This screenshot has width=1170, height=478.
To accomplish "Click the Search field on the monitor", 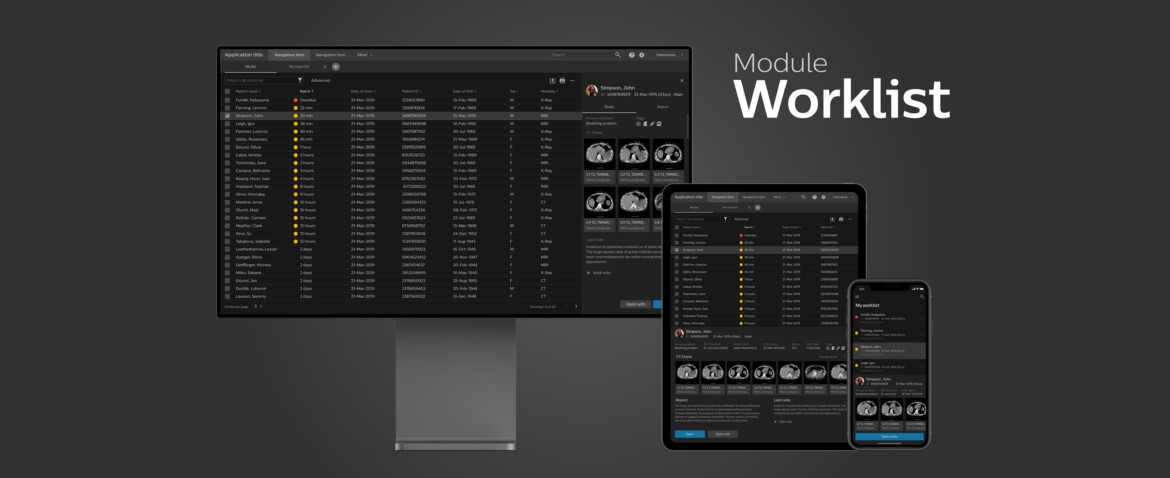I will coord(586,54).
